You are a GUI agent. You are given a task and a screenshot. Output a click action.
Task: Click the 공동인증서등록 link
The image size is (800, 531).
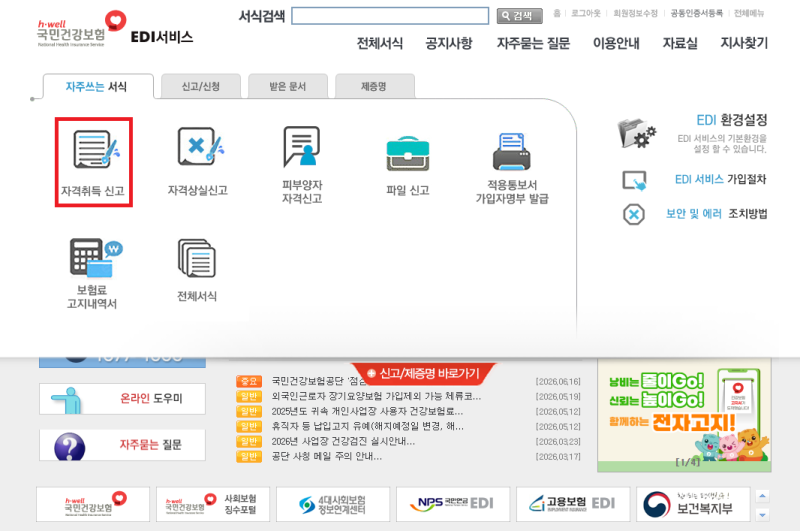tap(696, 13)
